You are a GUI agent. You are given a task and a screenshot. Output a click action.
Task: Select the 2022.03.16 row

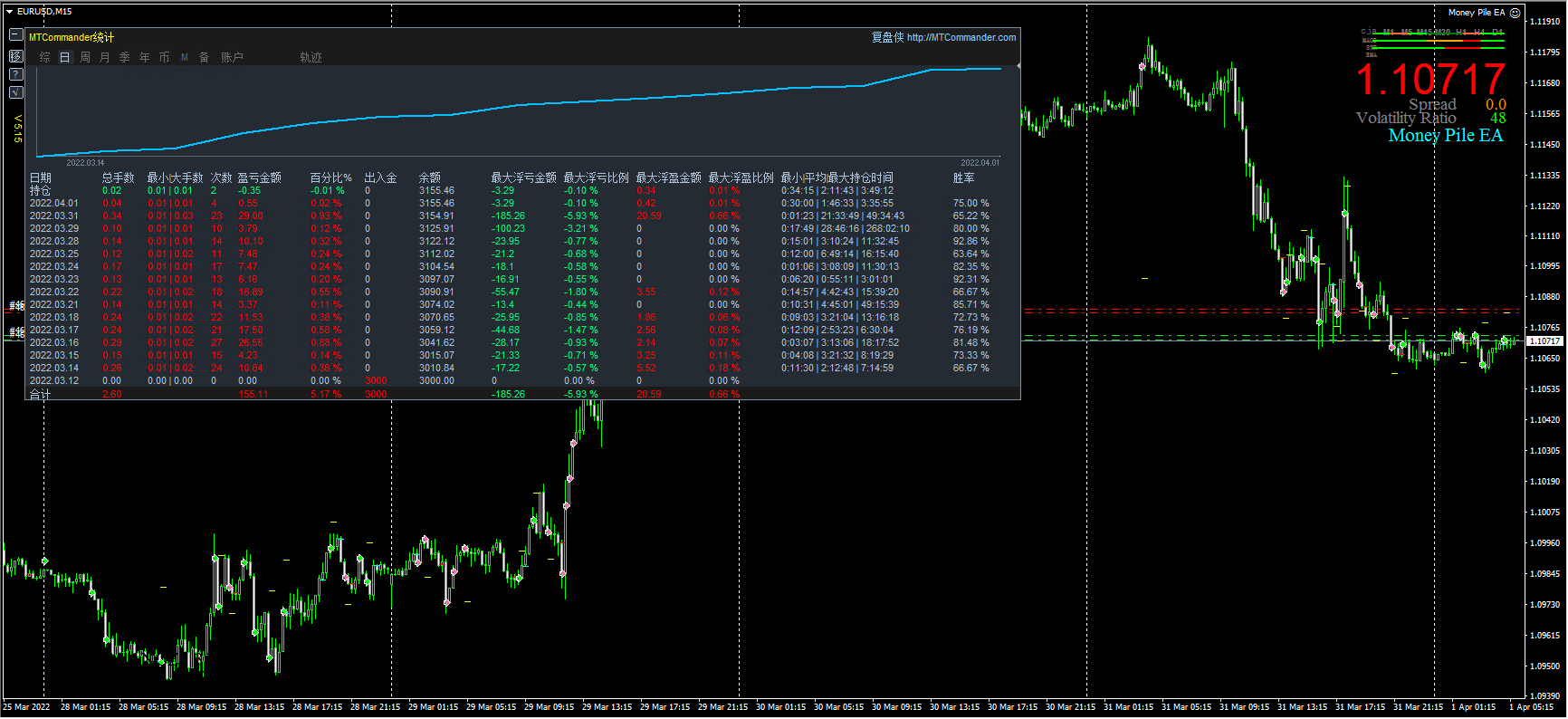point(522,342)
